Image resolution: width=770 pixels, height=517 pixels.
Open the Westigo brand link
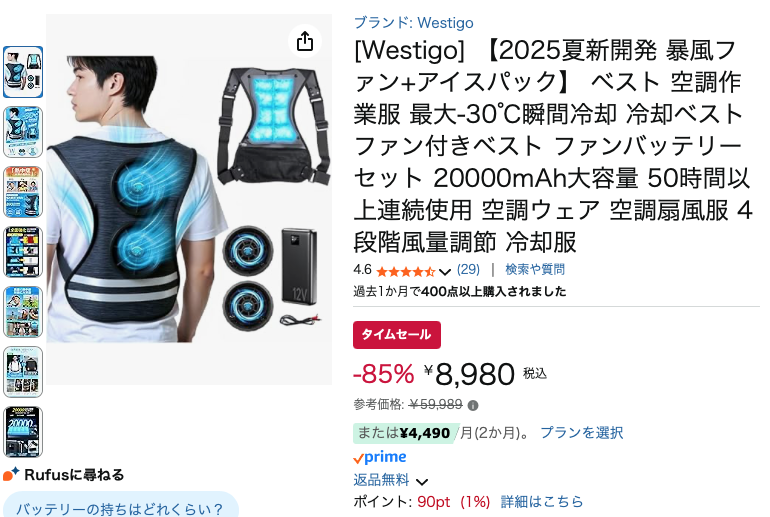pos(413,23)
